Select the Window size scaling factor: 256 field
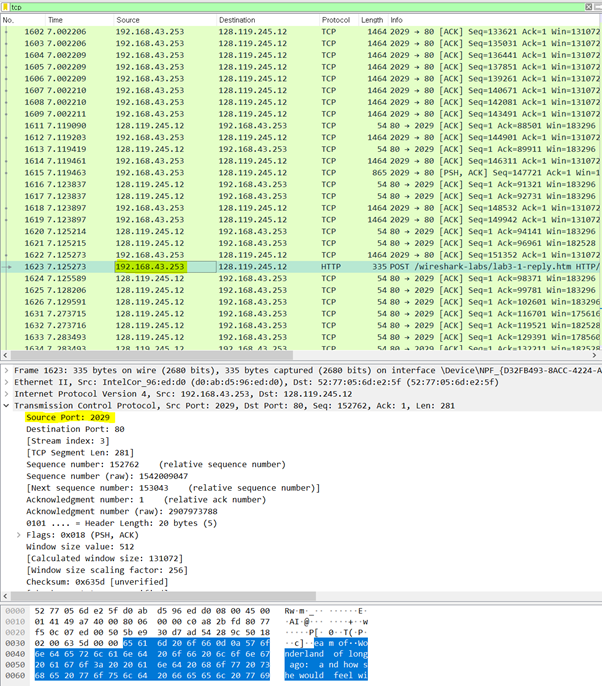 pos(107,570)
